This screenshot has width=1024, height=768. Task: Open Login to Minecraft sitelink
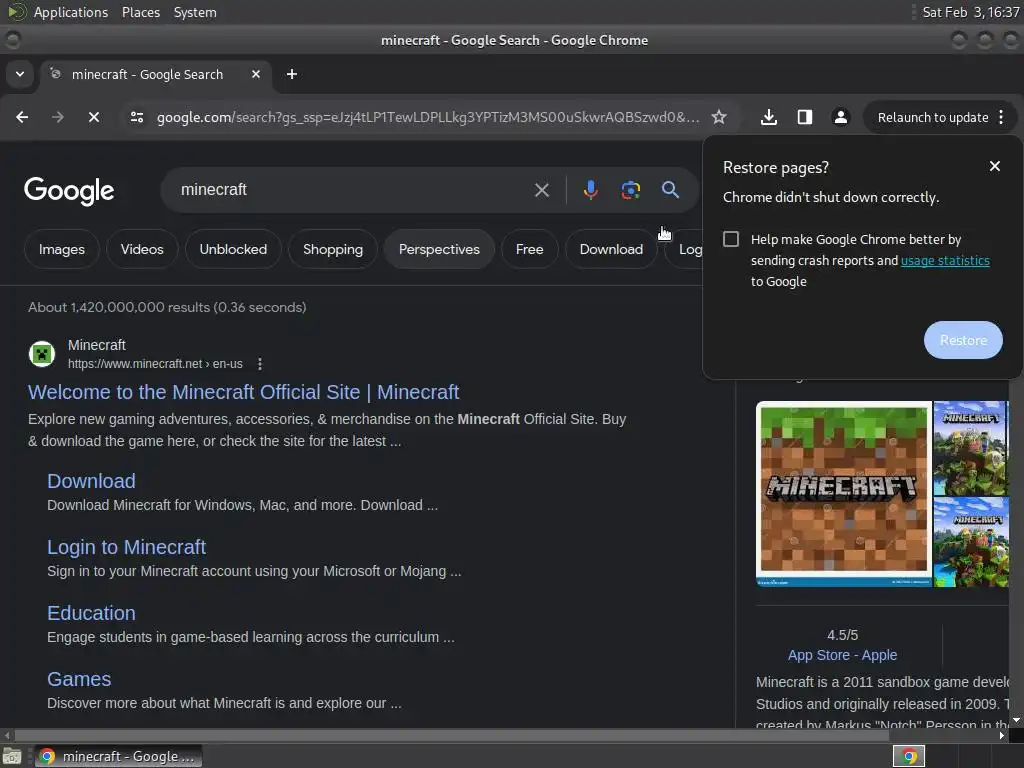coord(127,547)
